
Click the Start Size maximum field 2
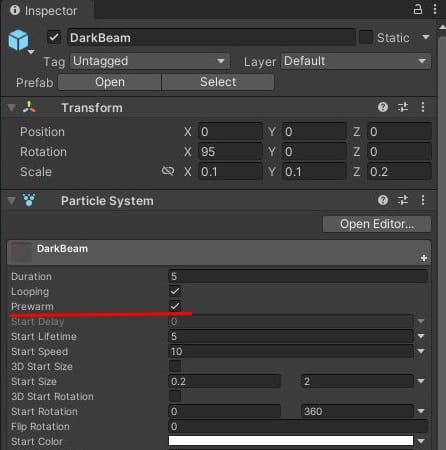click(357, 381)
